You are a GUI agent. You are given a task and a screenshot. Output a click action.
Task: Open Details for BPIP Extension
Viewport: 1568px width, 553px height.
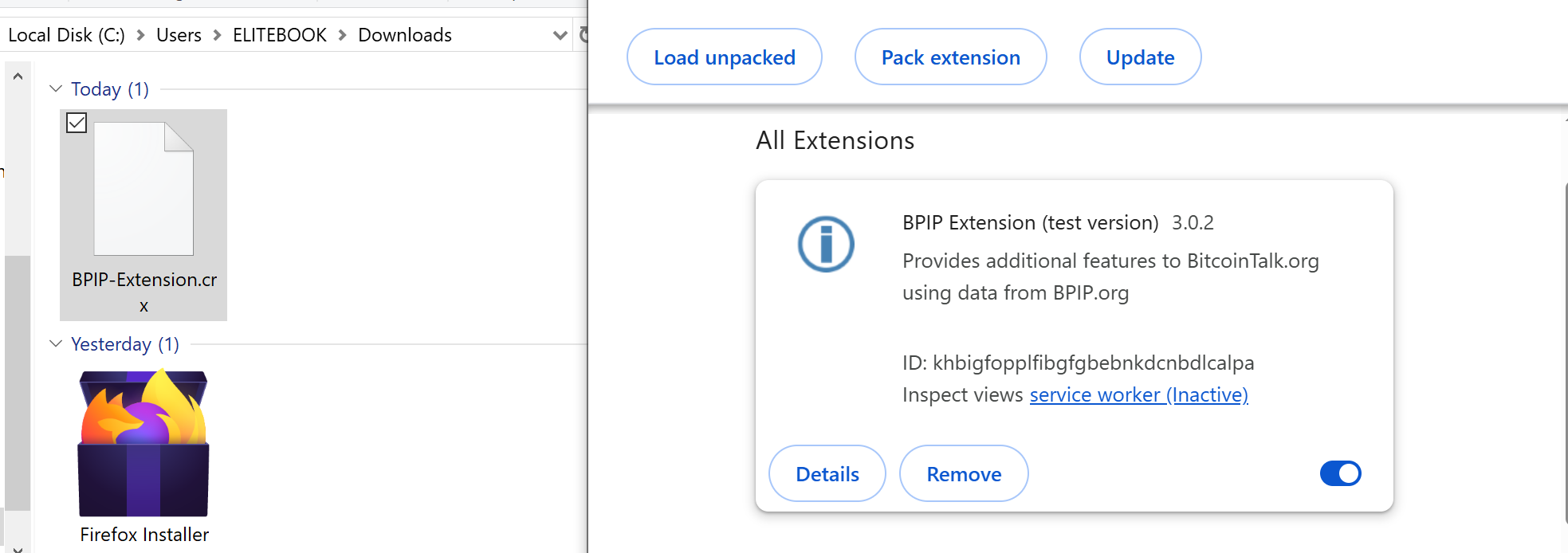pyautogui.click(x=827, y=473)
